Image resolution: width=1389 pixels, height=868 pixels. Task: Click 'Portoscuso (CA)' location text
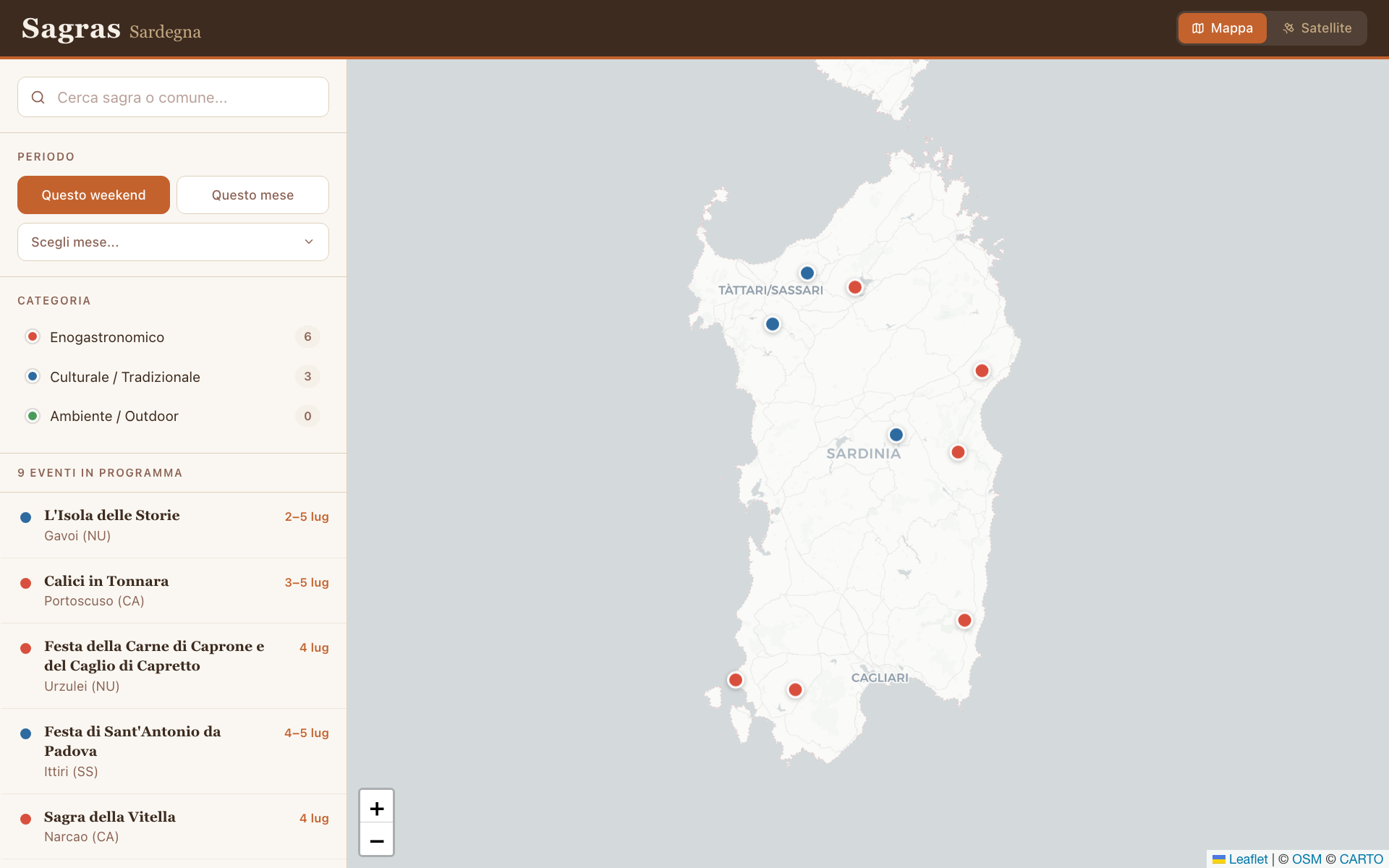(94, 601)
